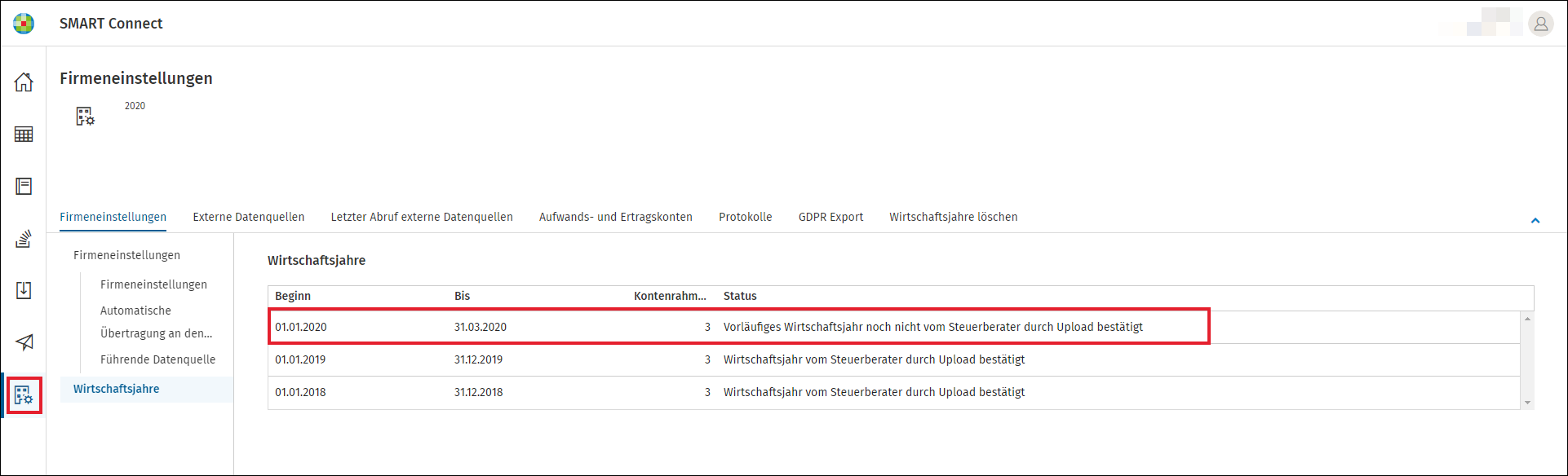Select Führende Datenquelle in side tree
This screenshot has height=476, width=1568.
pos(158,359)
